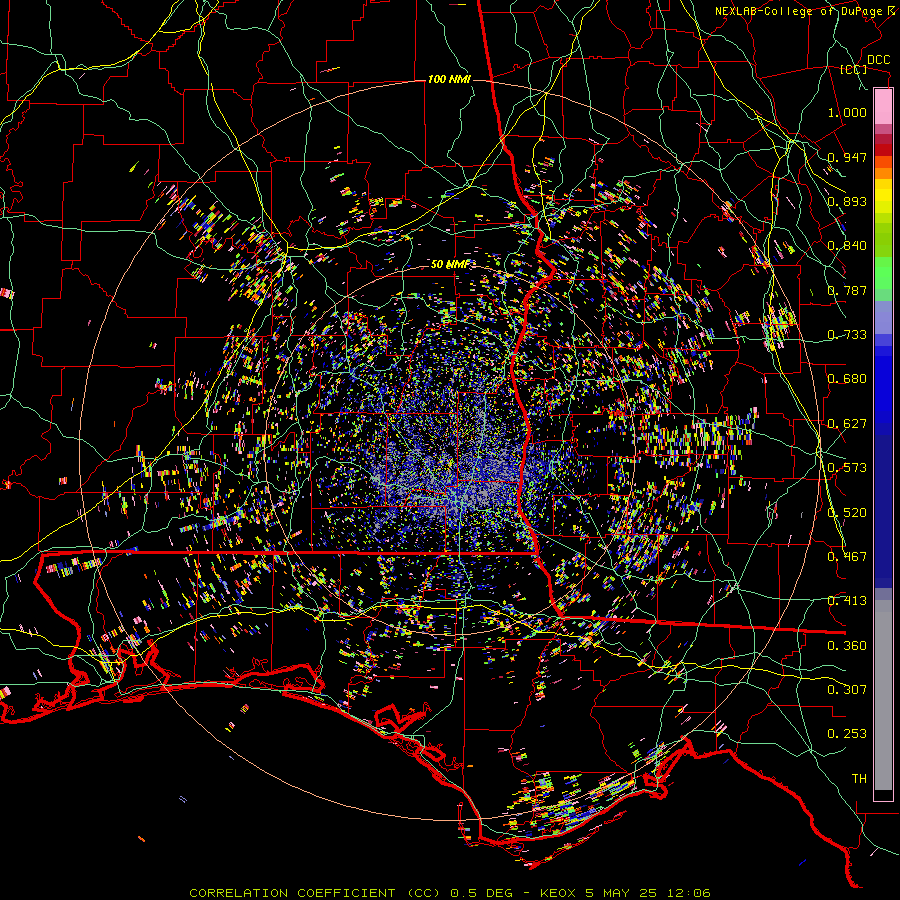Click the 0.520 scale value

pos(847,513)
